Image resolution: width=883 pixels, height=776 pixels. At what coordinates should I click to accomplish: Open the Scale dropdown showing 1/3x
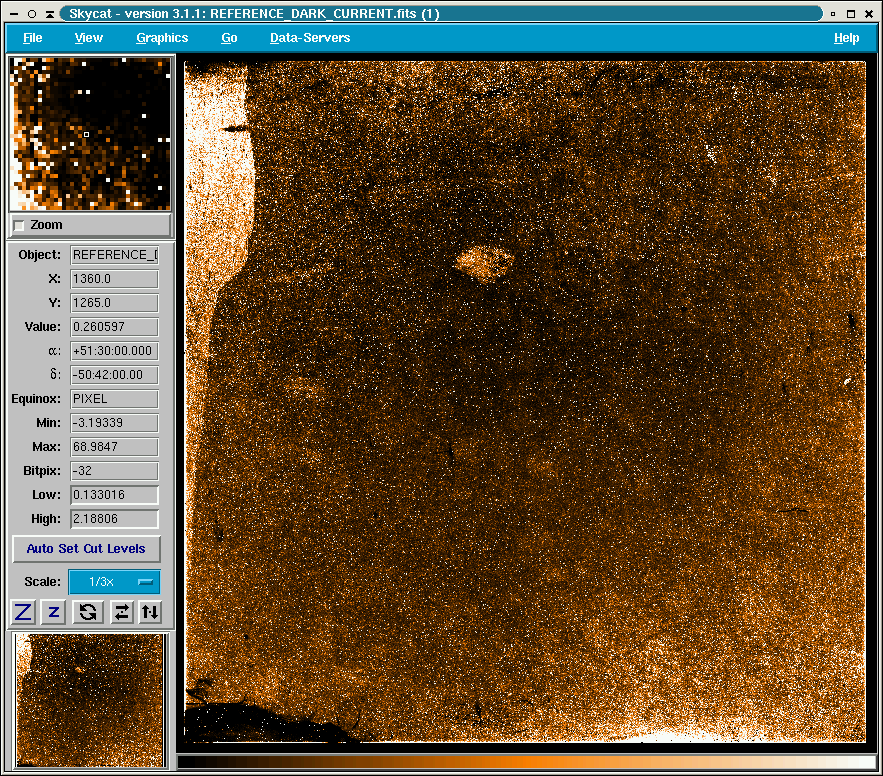click(114, 582)
